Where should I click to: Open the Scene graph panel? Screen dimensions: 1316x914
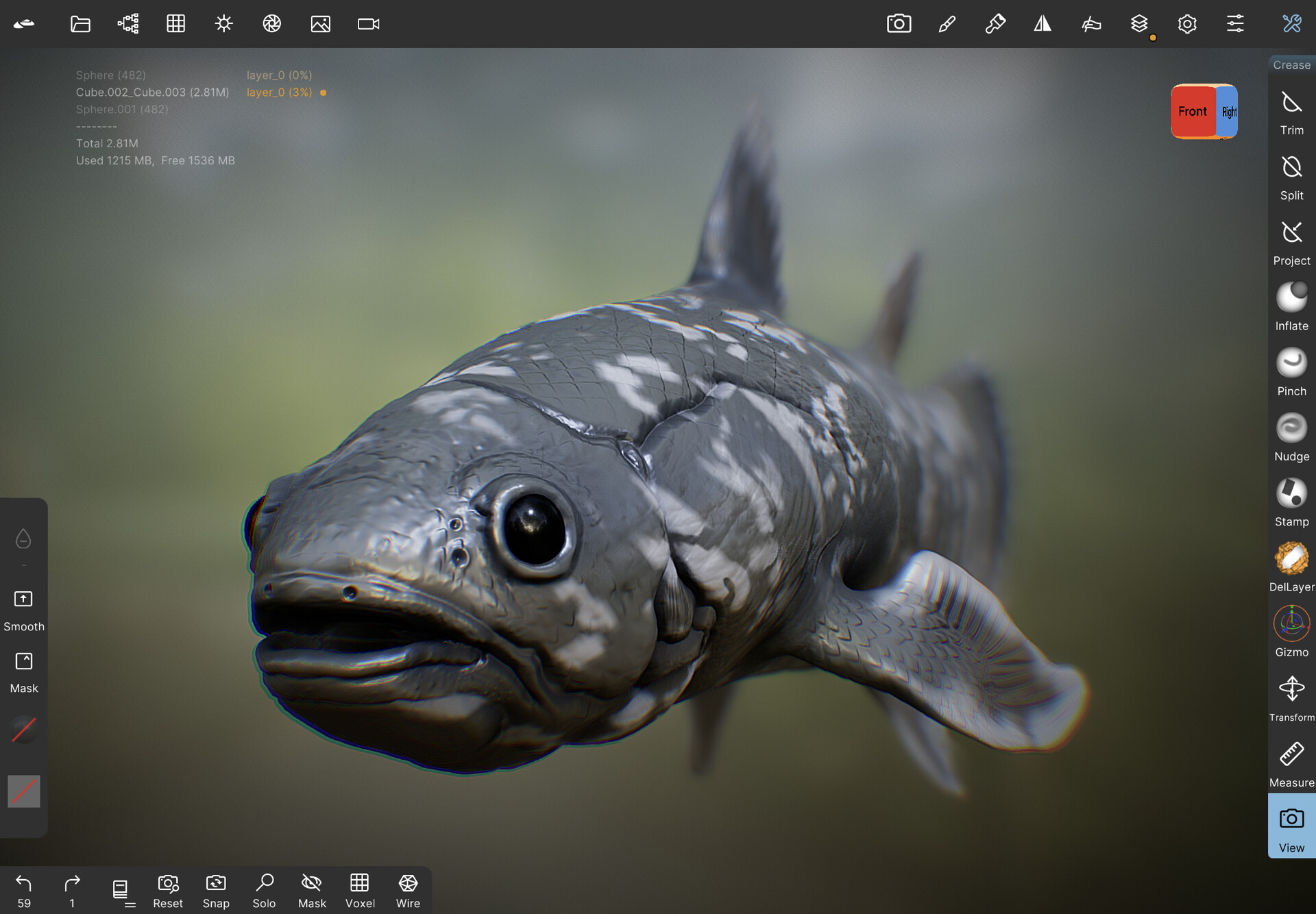(127, 23)
